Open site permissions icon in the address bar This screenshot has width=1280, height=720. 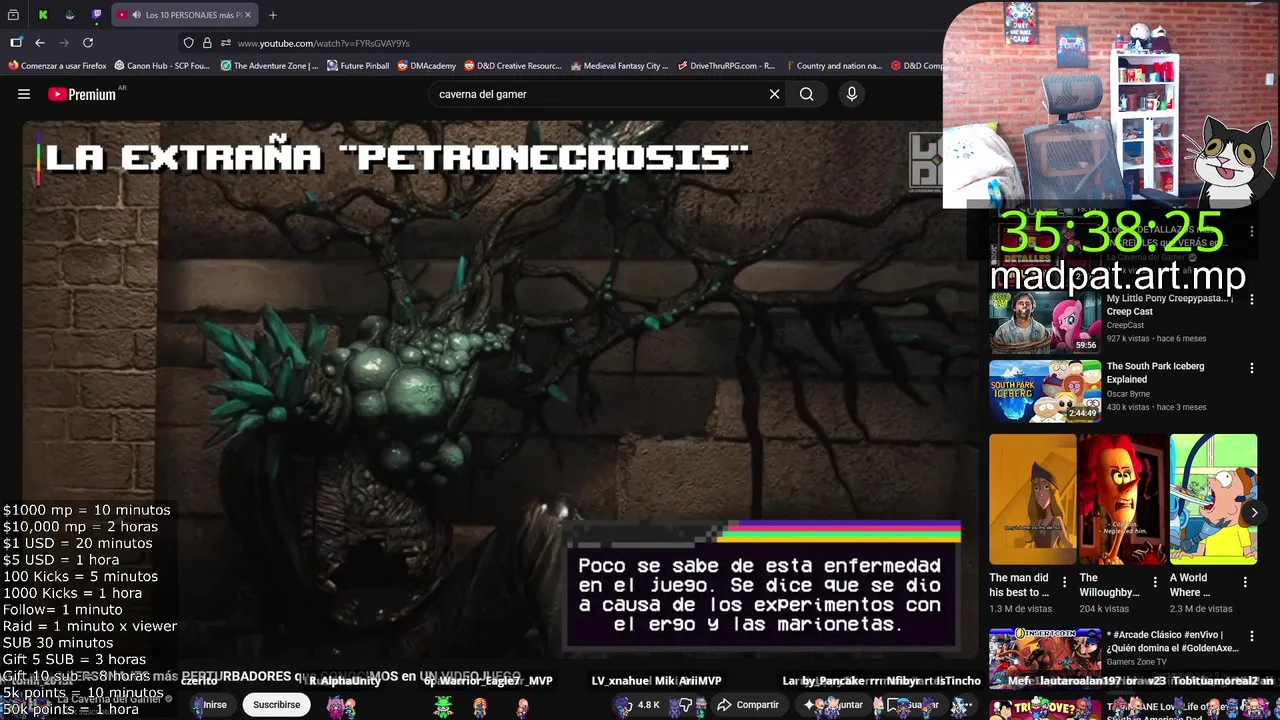(x=226, y=43)
